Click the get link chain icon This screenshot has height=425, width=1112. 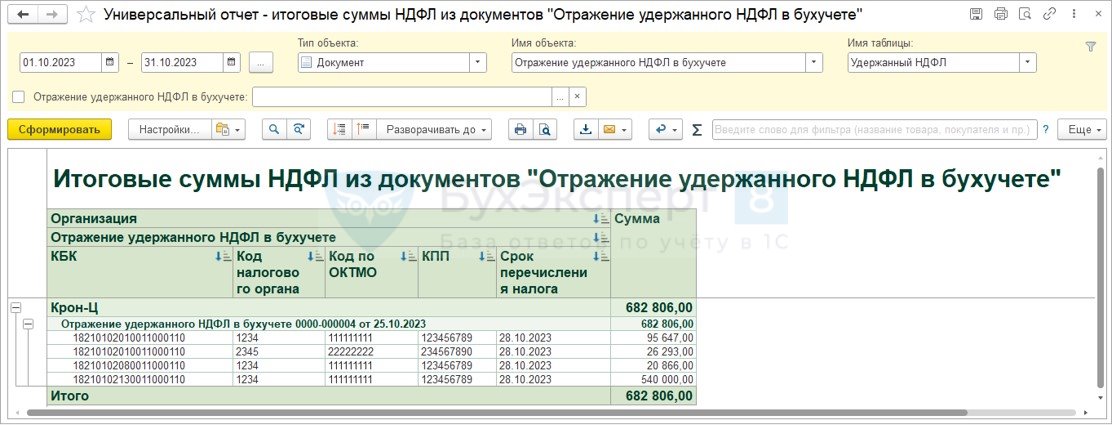point(1050,14)
